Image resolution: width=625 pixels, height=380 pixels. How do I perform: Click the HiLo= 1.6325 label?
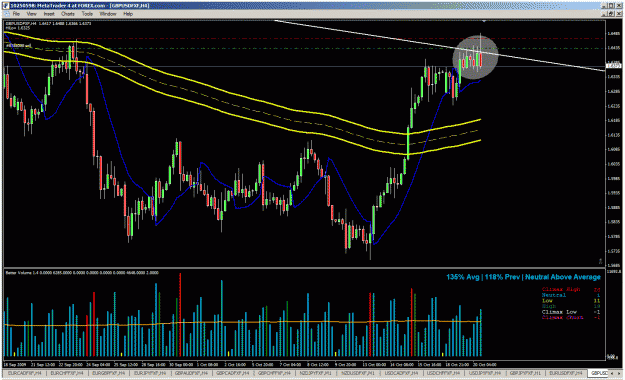(x=18, y=28)
